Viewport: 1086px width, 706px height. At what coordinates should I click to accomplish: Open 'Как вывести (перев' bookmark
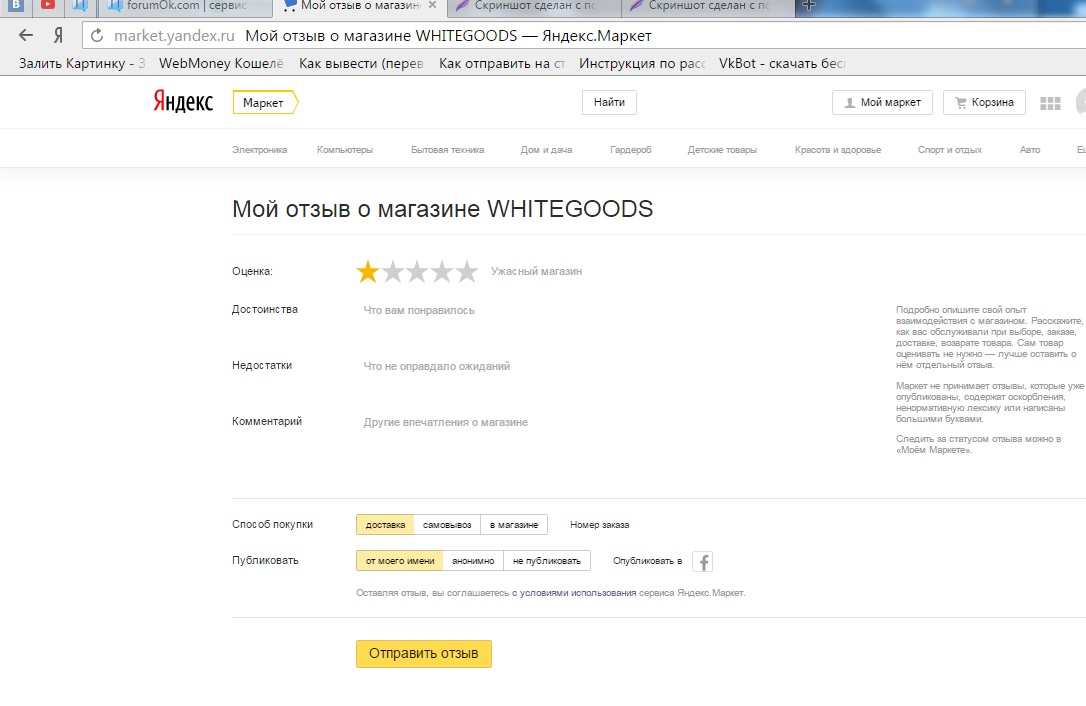(361, 63)
